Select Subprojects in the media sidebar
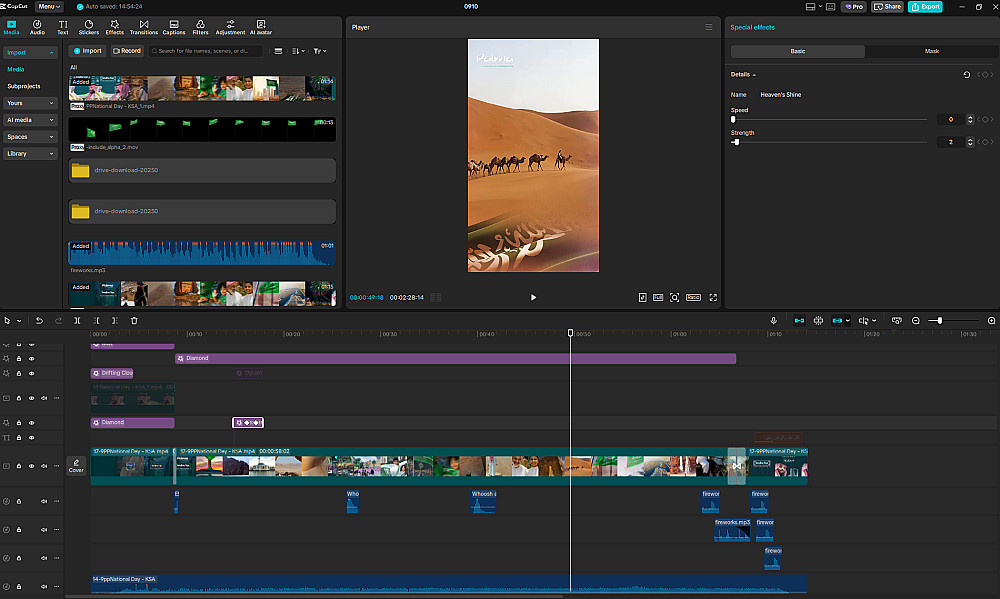 click(23, 86)
